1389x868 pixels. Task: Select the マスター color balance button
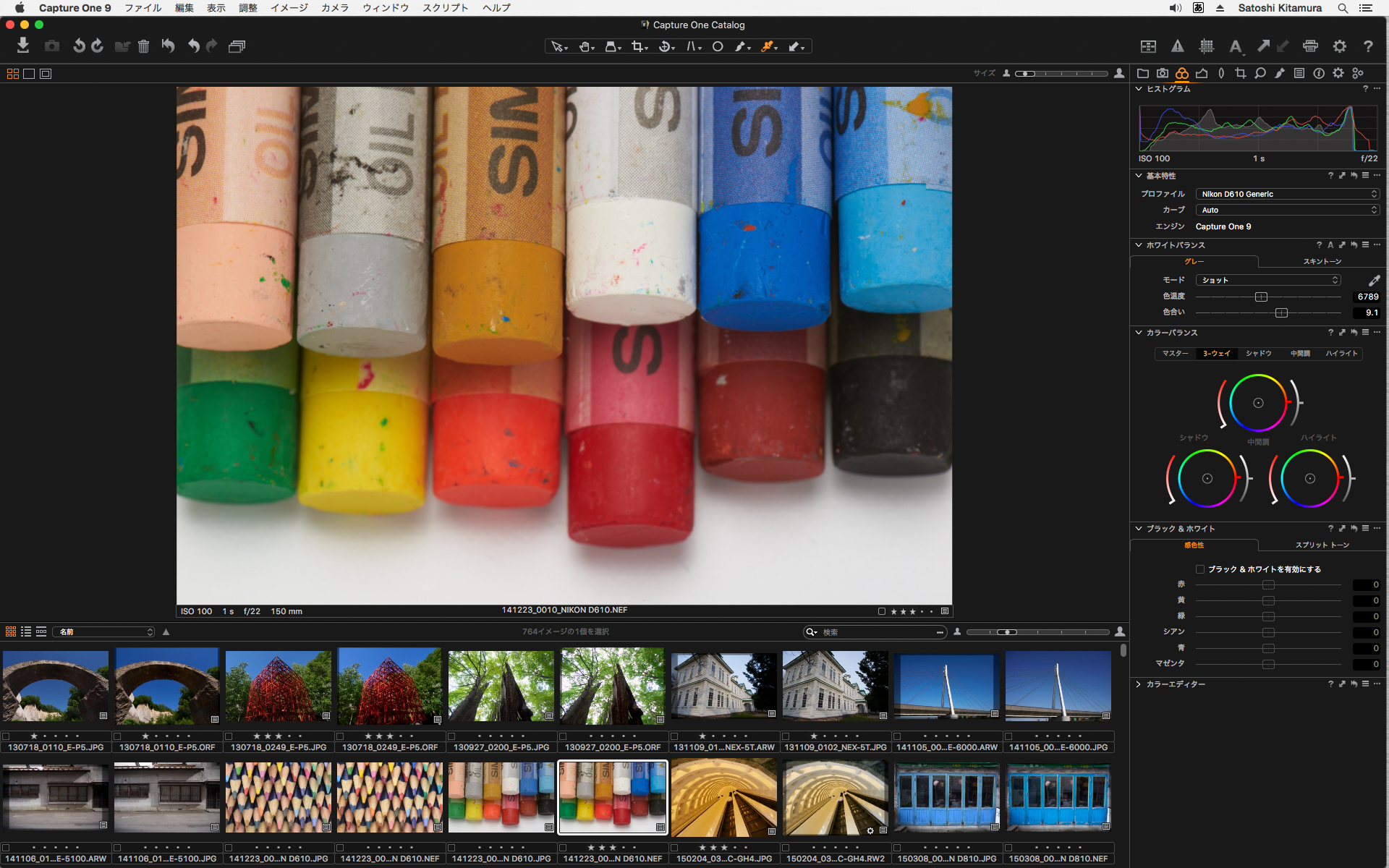[1175, 354]
